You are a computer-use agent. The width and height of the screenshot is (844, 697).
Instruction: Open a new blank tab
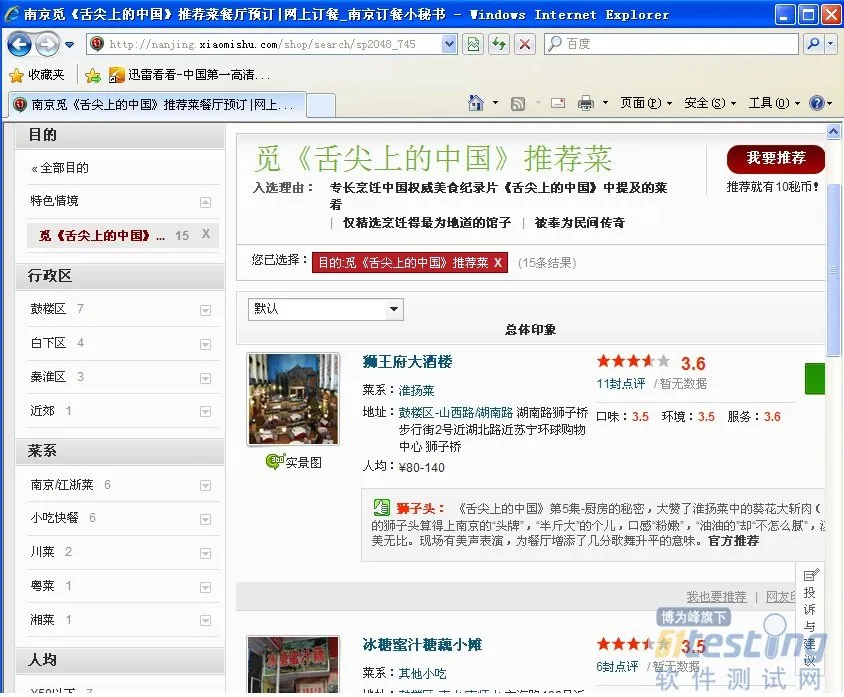[321, 105]
